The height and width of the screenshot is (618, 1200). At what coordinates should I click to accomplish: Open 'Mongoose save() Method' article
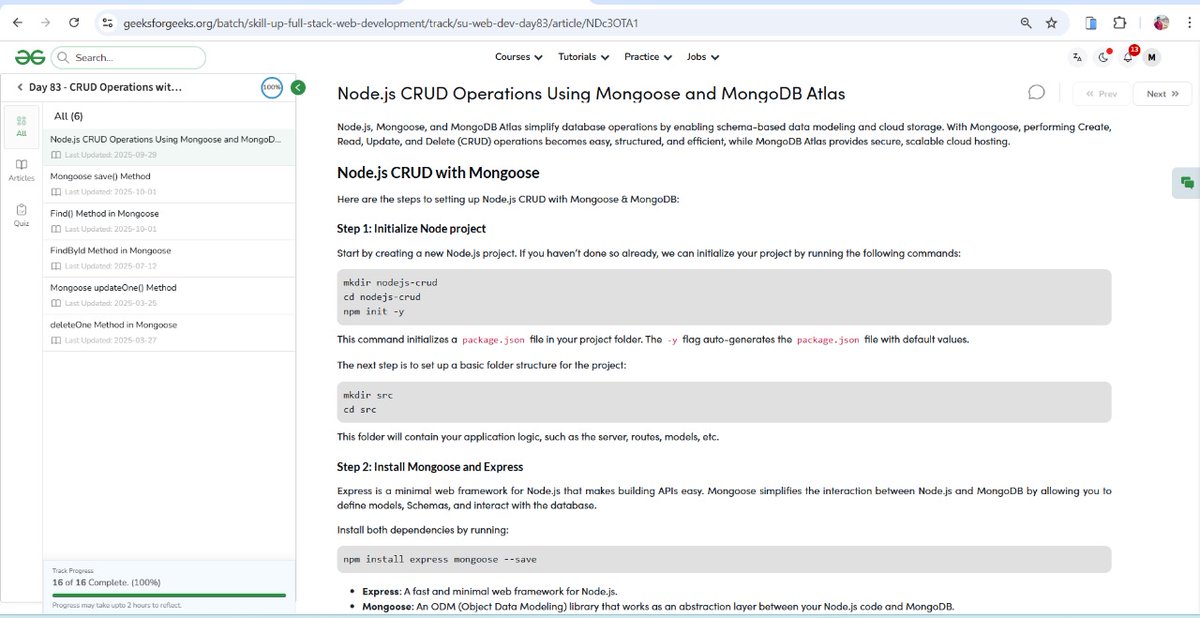pos(169,183)
